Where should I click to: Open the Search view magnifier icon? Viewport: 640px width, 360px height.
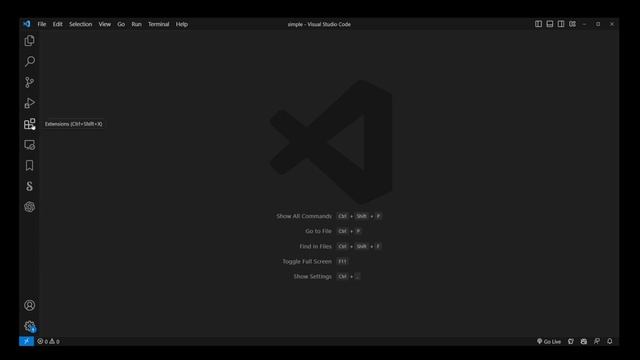(x=29, y=61)
